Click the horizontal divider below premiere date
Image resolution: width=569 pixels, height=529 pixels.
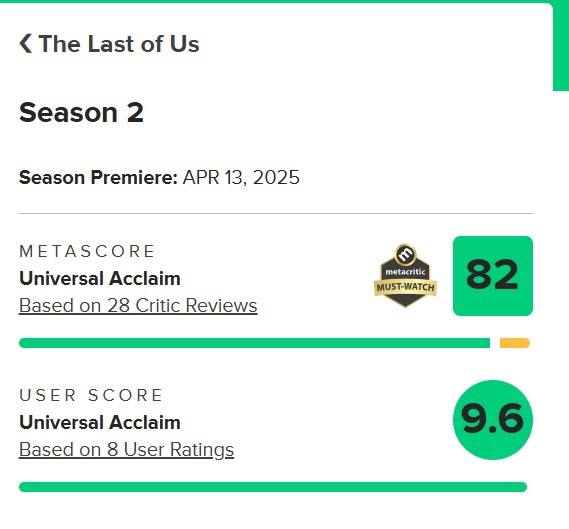click(x=276, y=213)
